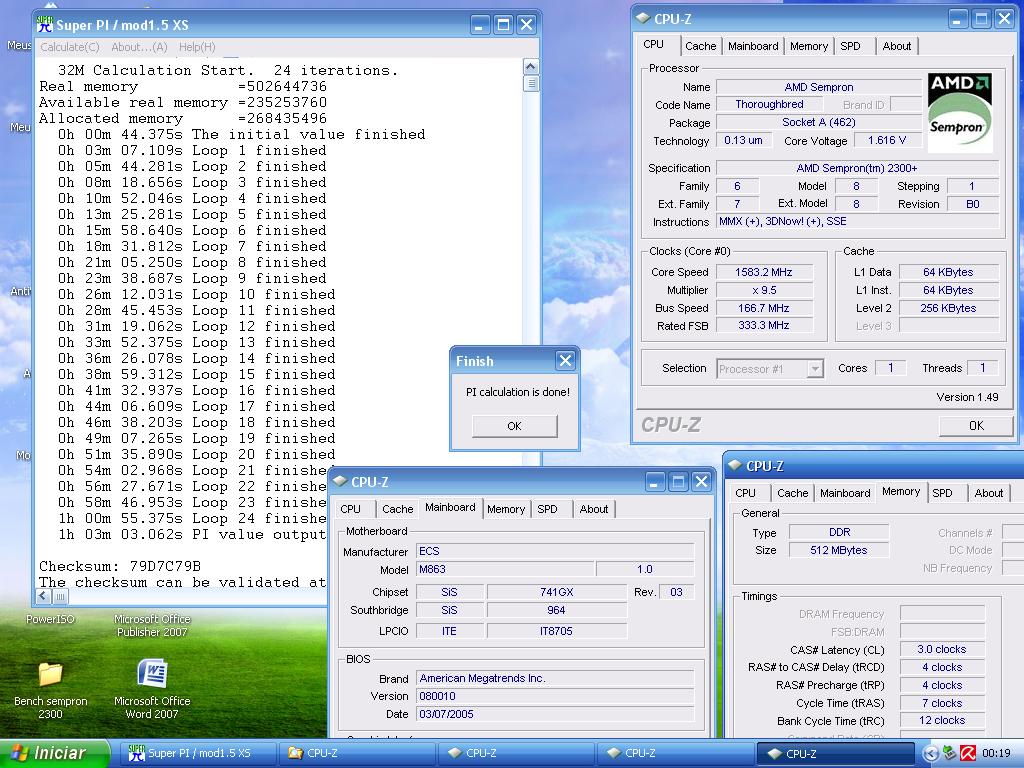Click OK in the Finish dialog
This screenshot has height=768, width=1024.
click(x=515, y=426)
